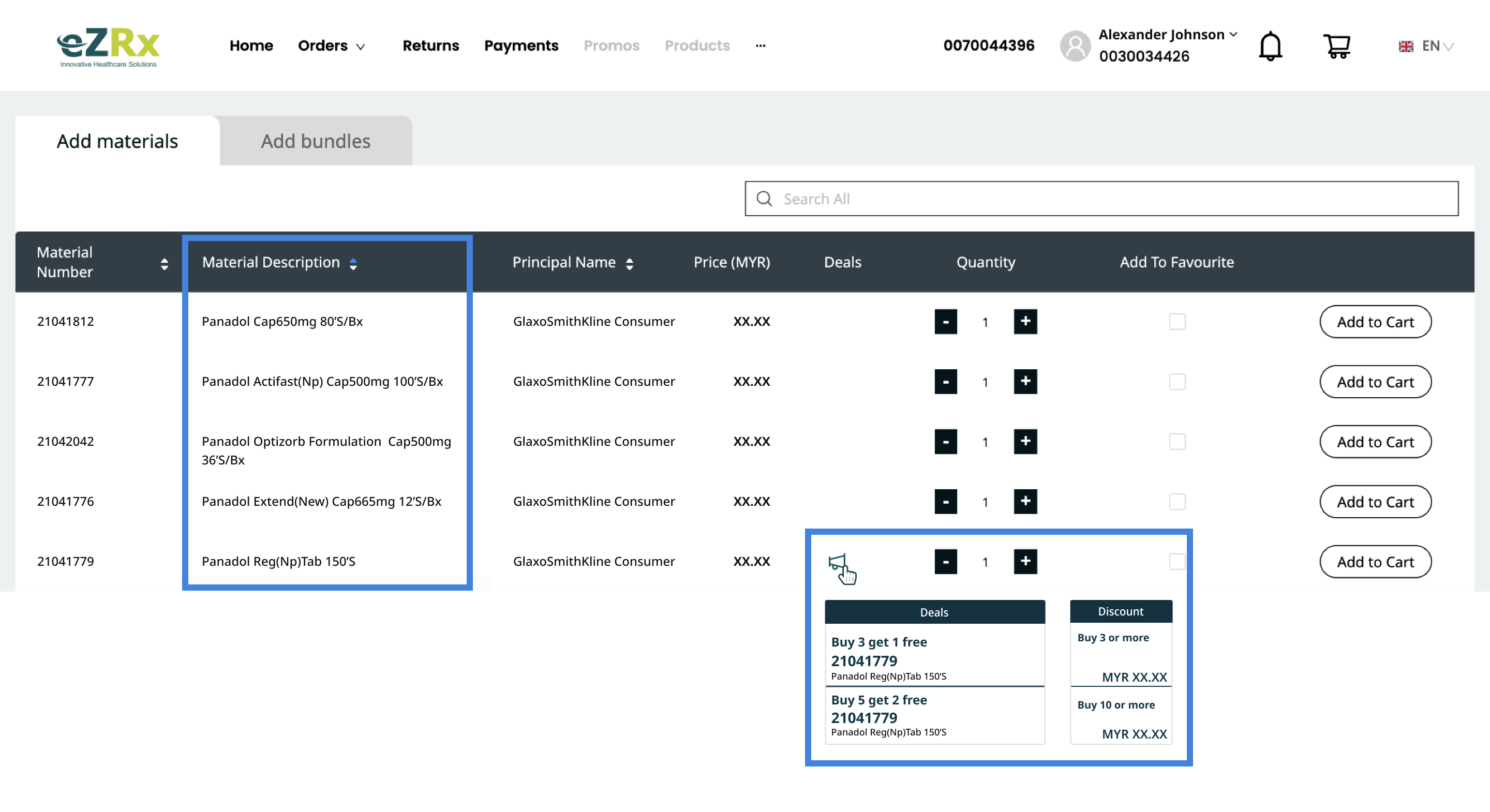Image resolution: width=1490 pixels, height=812 pixels.
Task: Click Panadol Extend(New) Cap665mg 12'S/Bx description
Action: (321, 502)
